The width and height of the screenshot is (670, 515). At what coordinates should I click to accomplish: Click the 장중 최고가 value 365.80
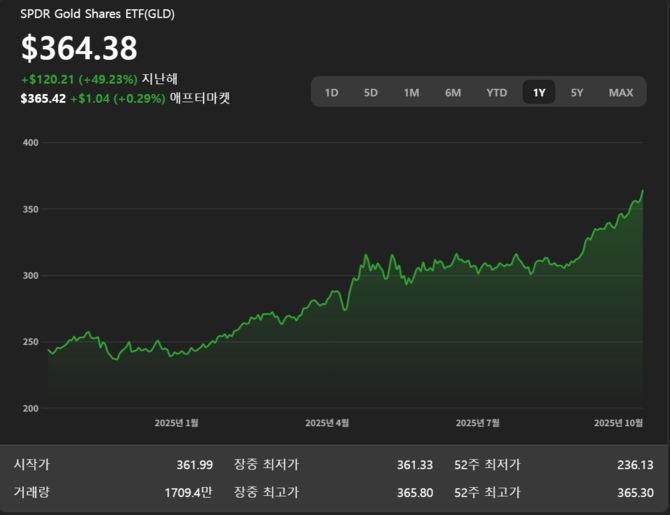414,492
